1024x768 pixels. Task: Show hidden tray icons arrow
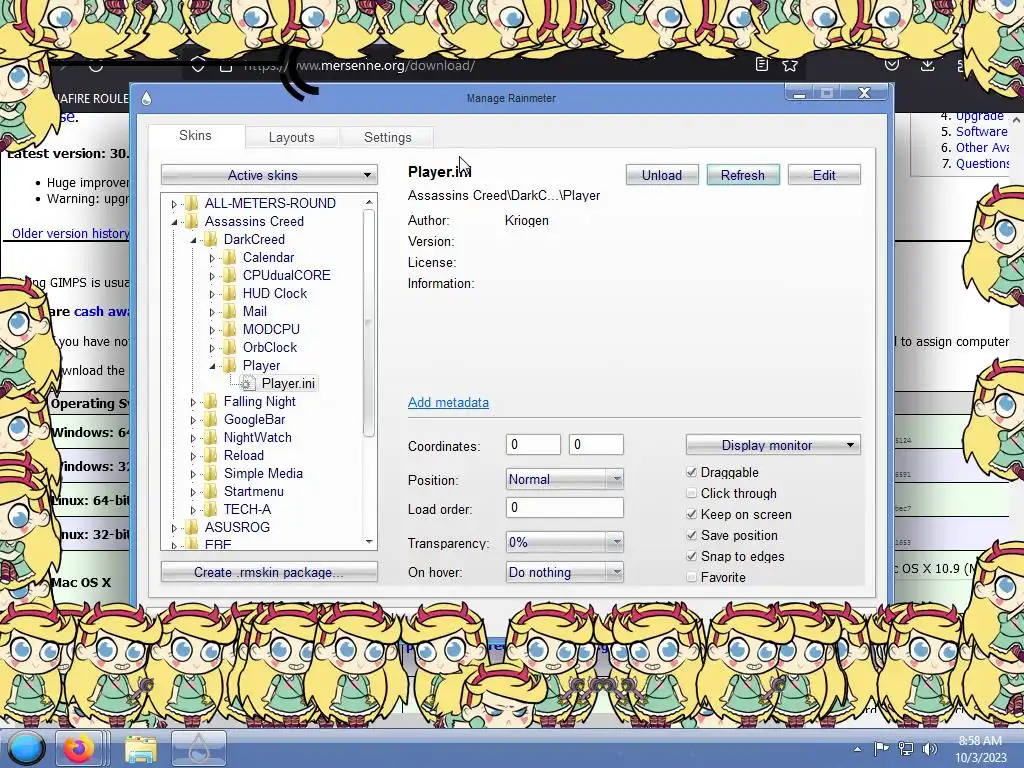(x=857, y=749)
